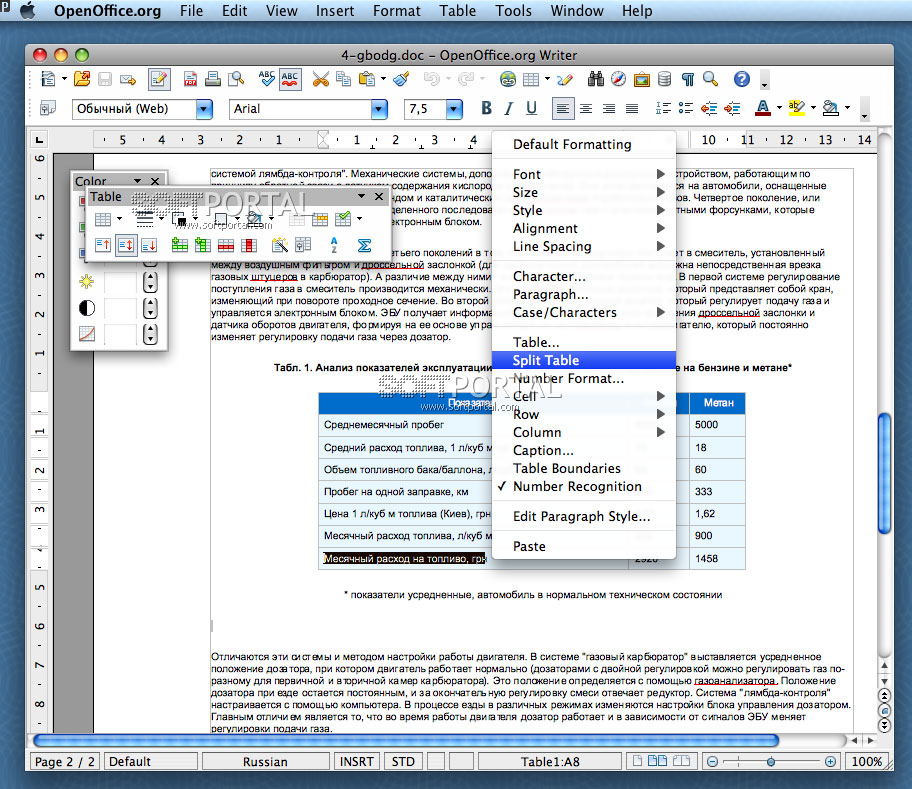Choose Paste from context menu
Screen dimensions: 912x789
coord(583,547)
